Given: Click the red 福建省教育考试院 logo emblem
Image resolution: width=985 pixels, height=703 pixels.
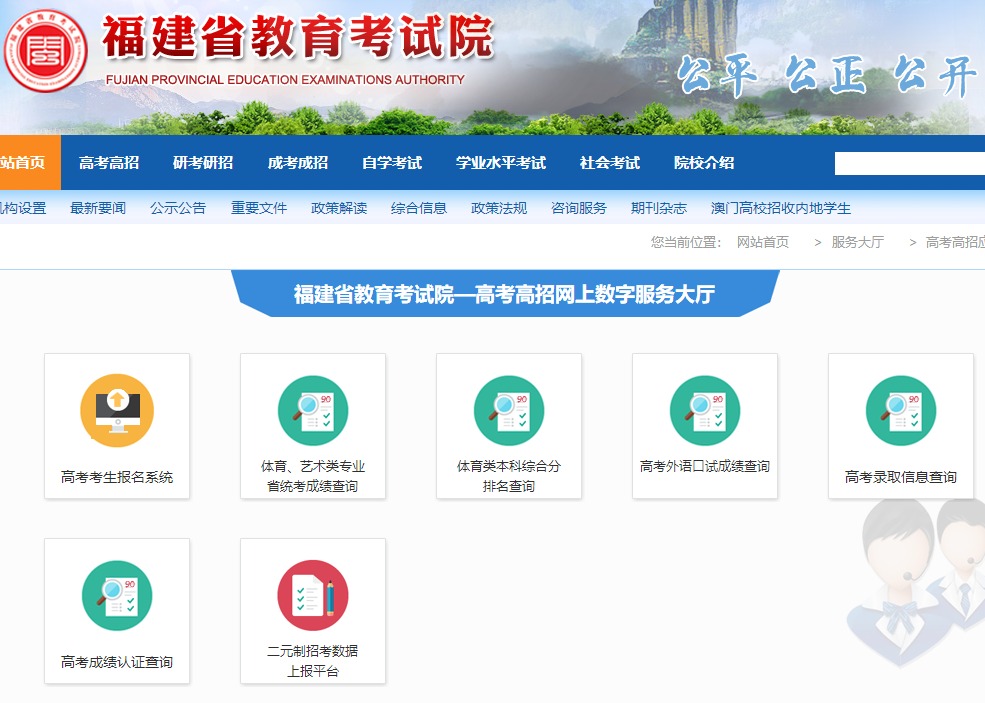Looking at the screenshot, I should [45, 51].
